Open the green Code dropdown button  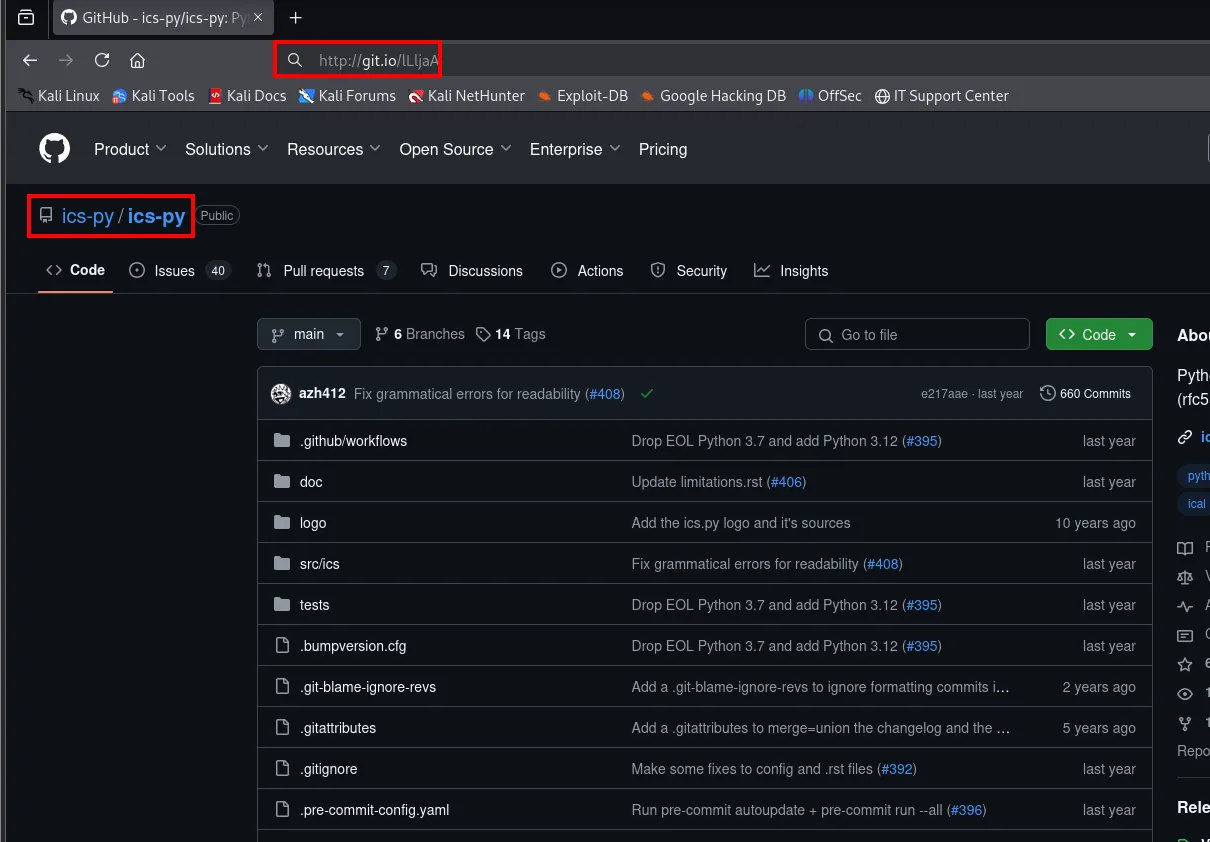1099,334
